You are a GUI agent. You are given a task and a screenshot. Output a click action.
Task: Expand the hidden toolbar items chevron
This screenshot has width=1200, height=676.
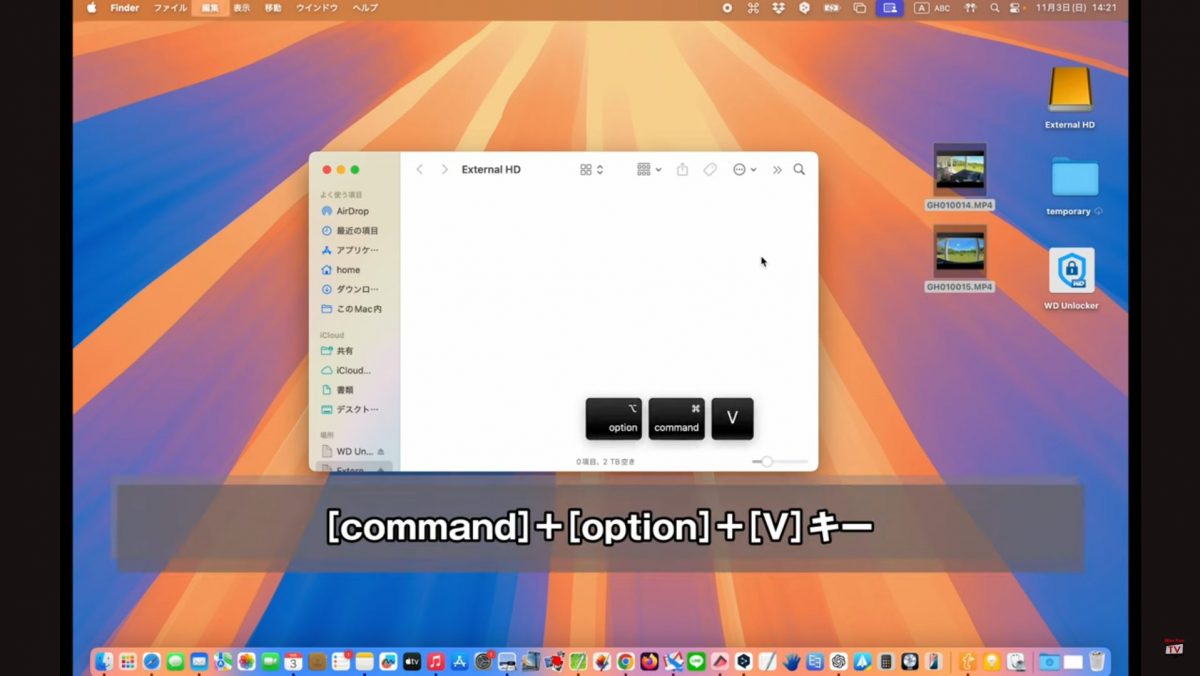point(777,170)
